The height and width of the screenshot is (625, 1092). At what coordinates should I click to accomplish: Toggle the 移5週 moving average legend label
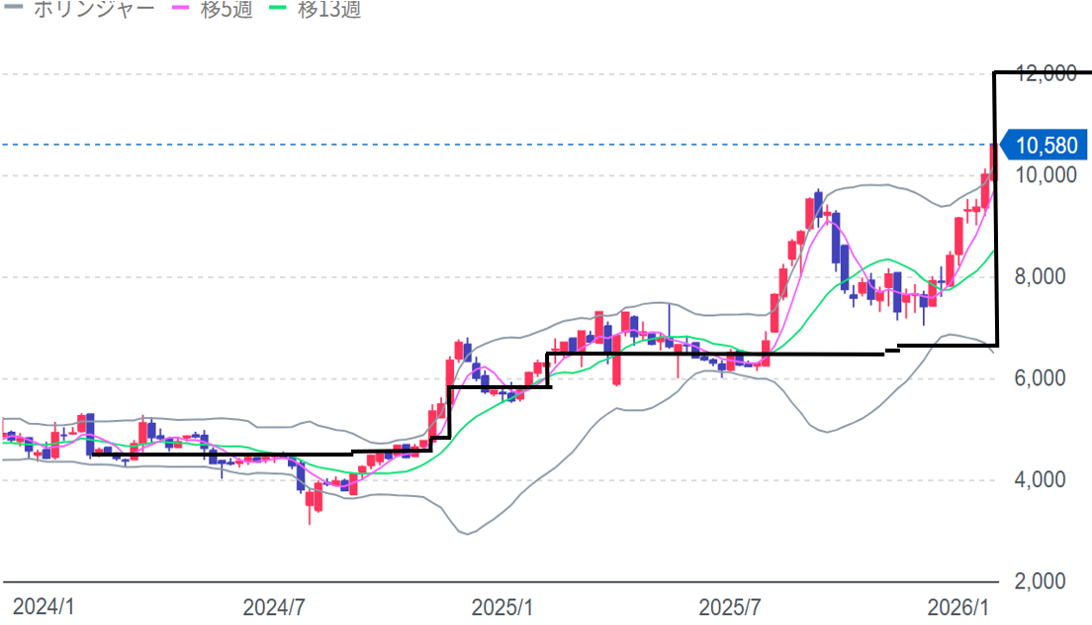pyautogui.click(x=226, y=10)
